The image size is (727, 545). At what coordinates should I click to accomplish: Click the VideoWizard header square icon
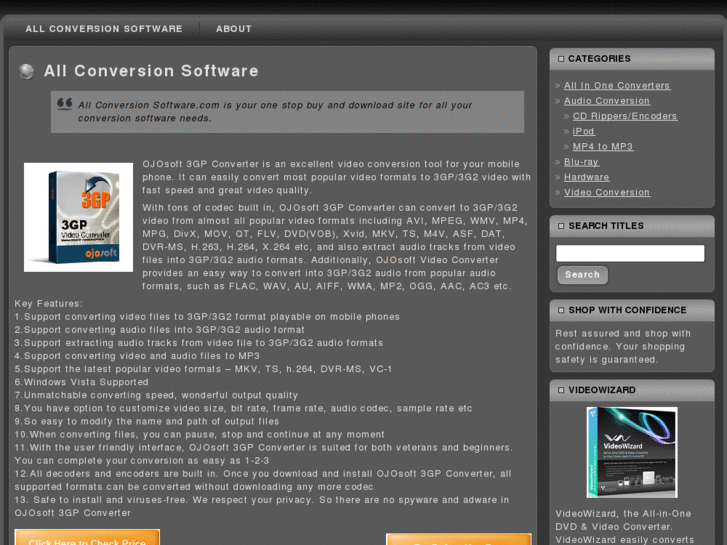(x=561, y=390)
